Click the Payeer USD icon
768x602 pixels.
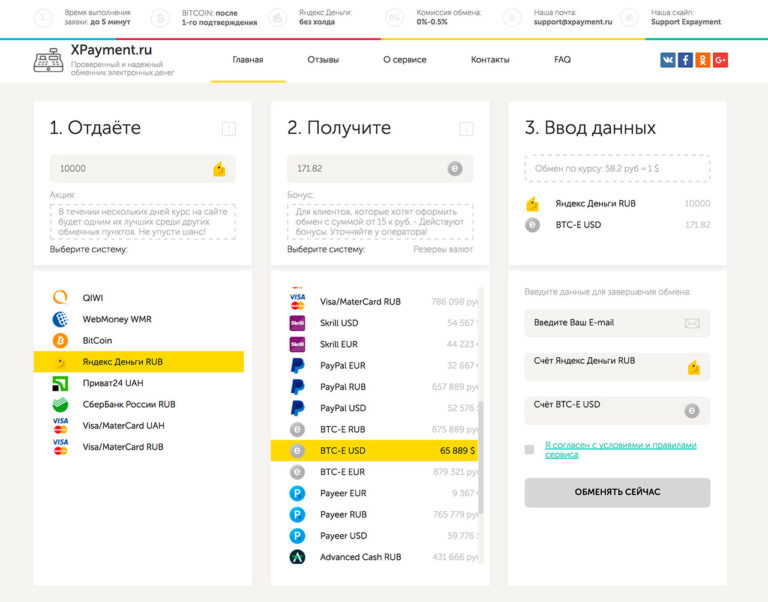[x=297, y=536]
